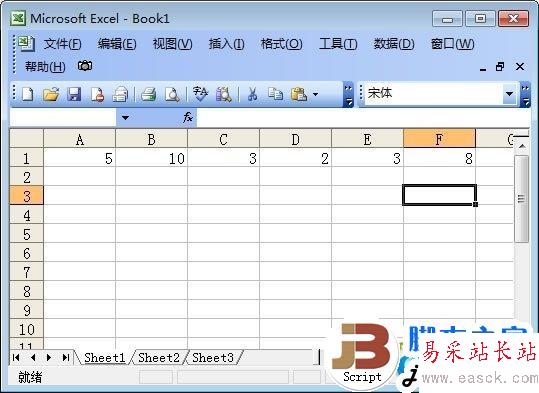Image resolution: width=539 pixels, height=393 pixels.
Task: Open the 格式(O) menu
Action: pos(281,44)
